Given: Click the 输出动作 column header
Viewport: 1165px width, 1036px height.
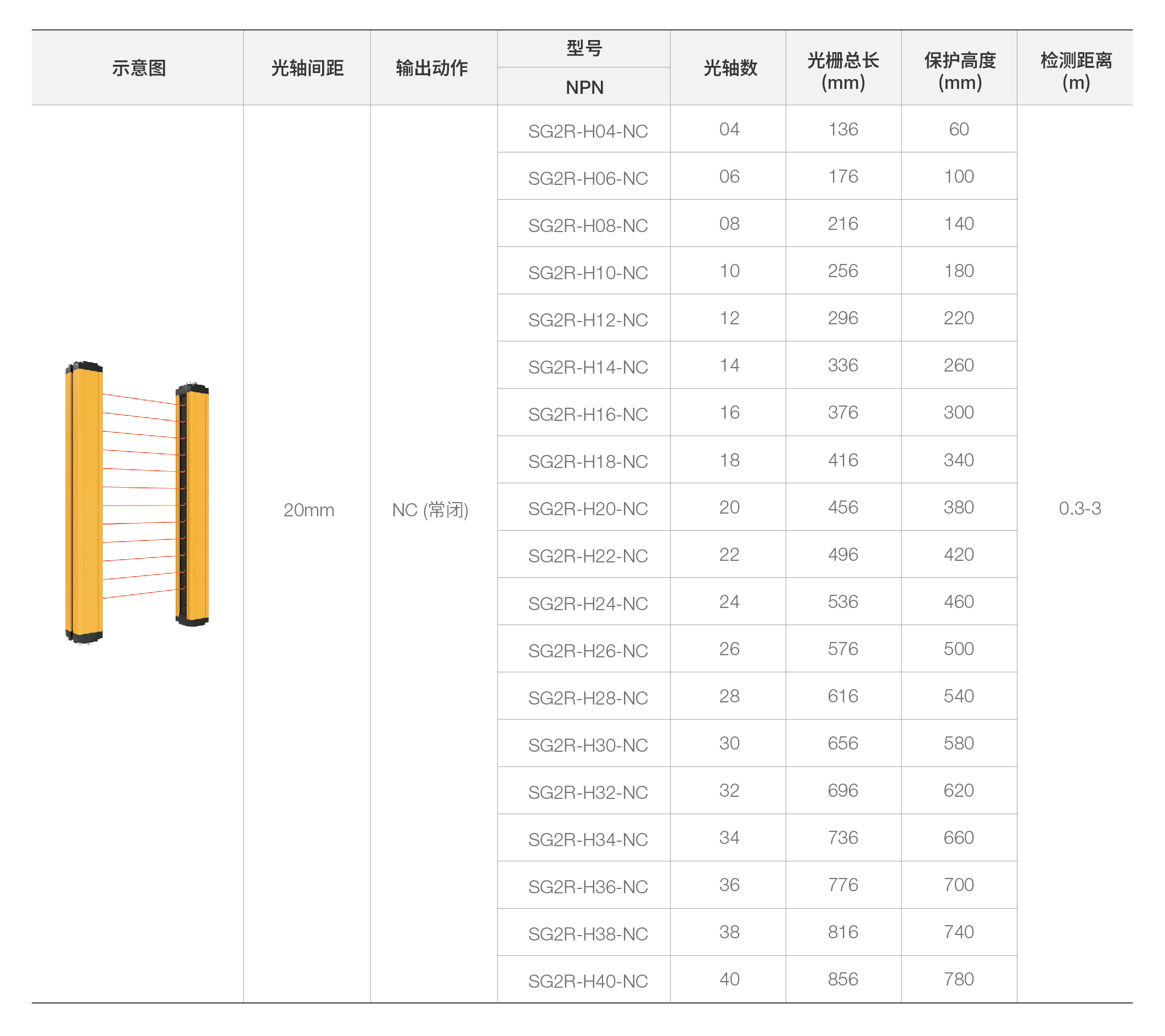Looking at the screenshot, I should coord(432,68).
